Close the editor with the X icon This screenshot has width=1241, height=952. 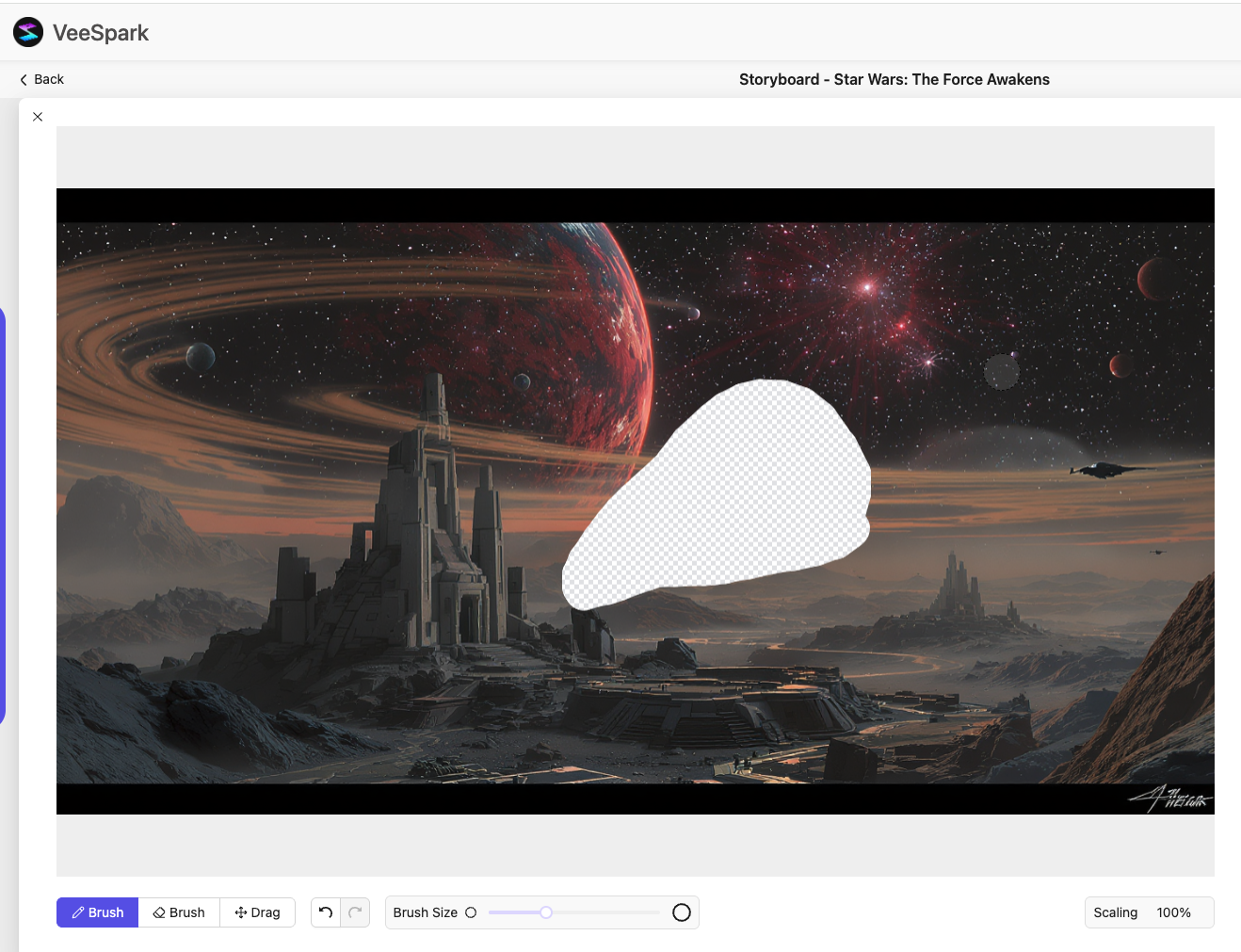38,117
